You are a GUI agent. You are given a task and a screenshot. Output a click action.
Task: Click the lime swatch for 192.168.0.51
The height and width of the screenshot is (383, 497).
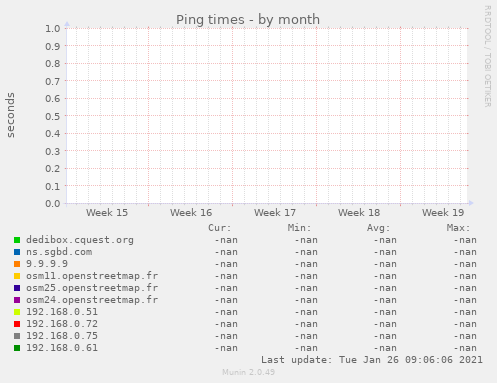tap(17, 312)
